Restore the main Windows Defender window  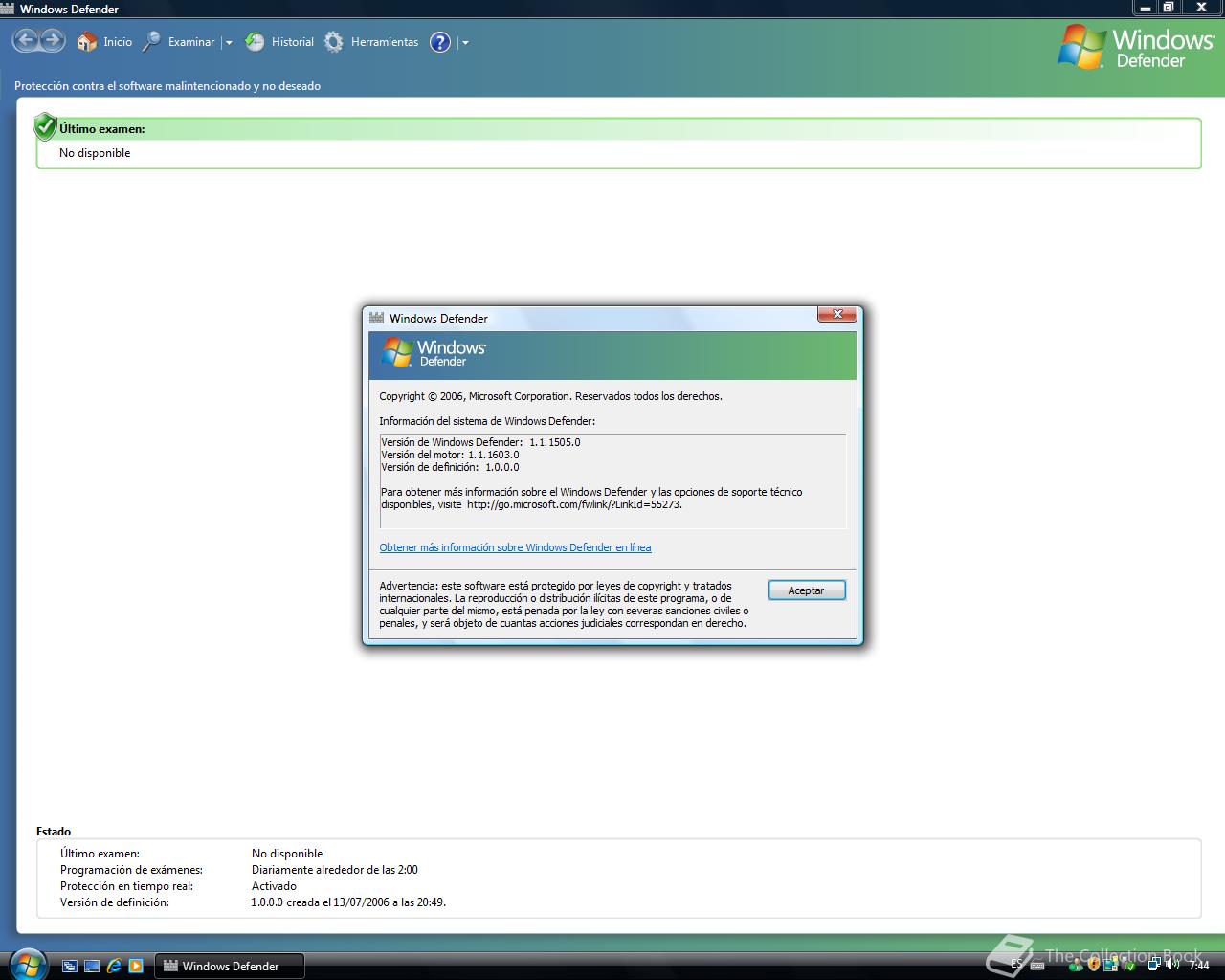[x=1169, y=7]
